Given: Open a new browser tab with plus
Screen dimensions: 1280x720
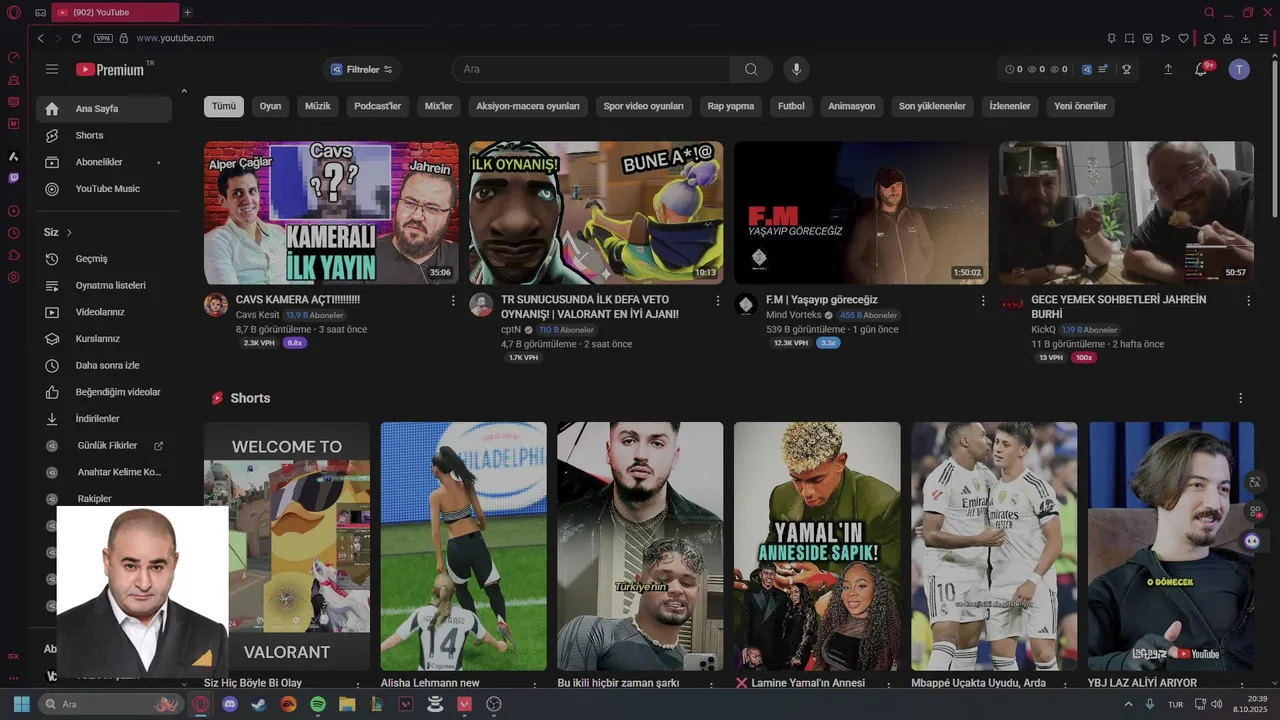Looking at the screenshot, I should 187,12.
